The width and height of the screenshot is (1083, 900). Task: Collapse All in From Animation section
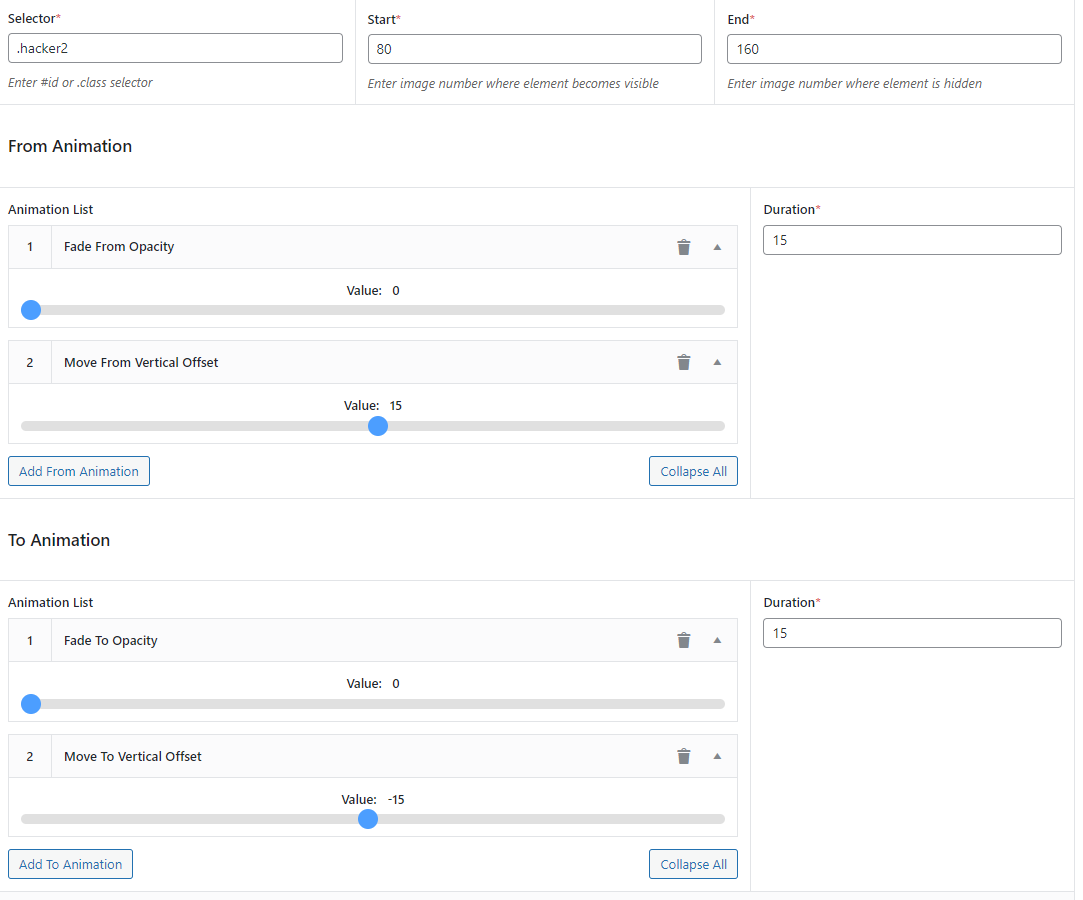[693, 471]
